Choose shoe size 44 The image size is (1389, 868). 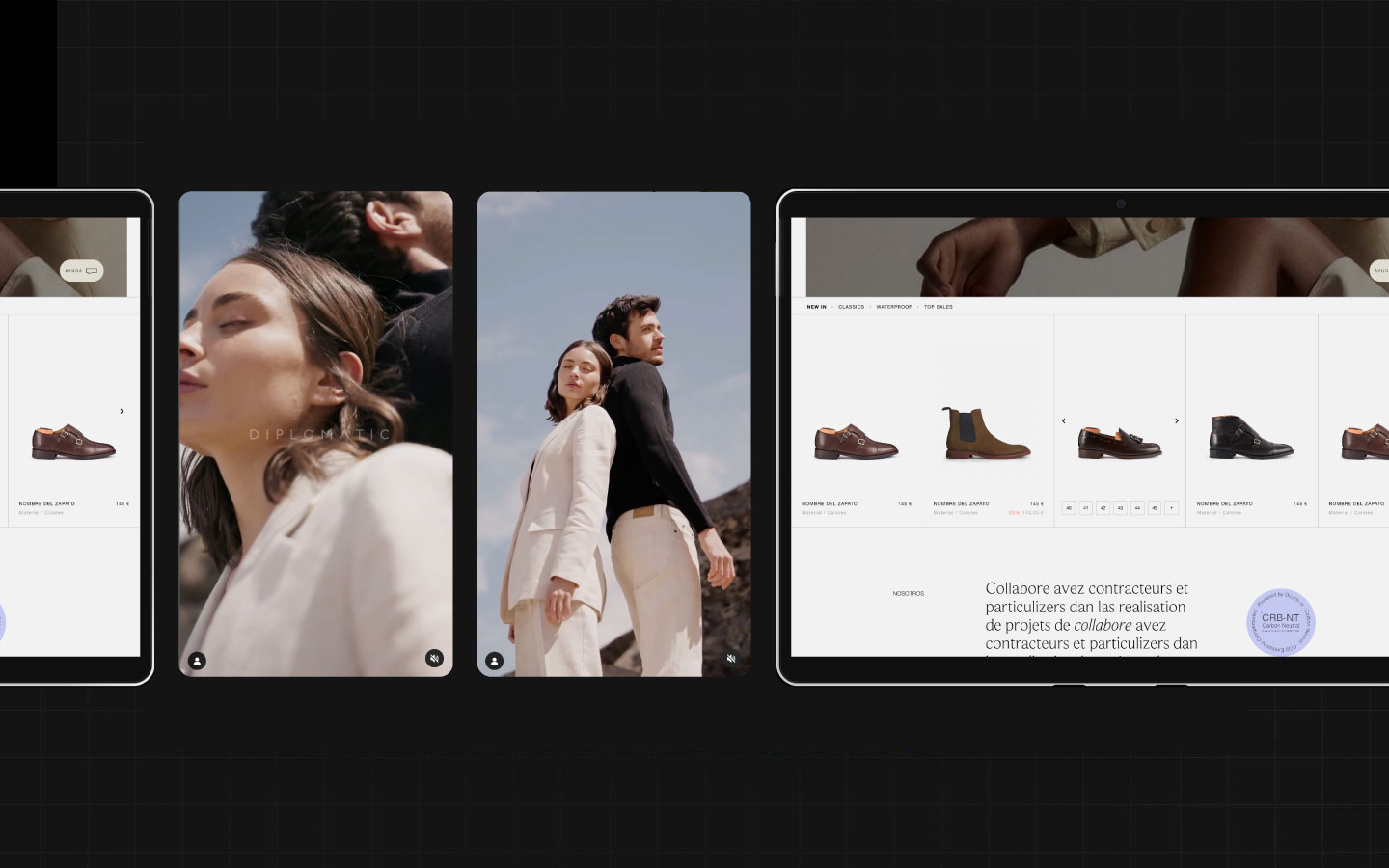1137,508
